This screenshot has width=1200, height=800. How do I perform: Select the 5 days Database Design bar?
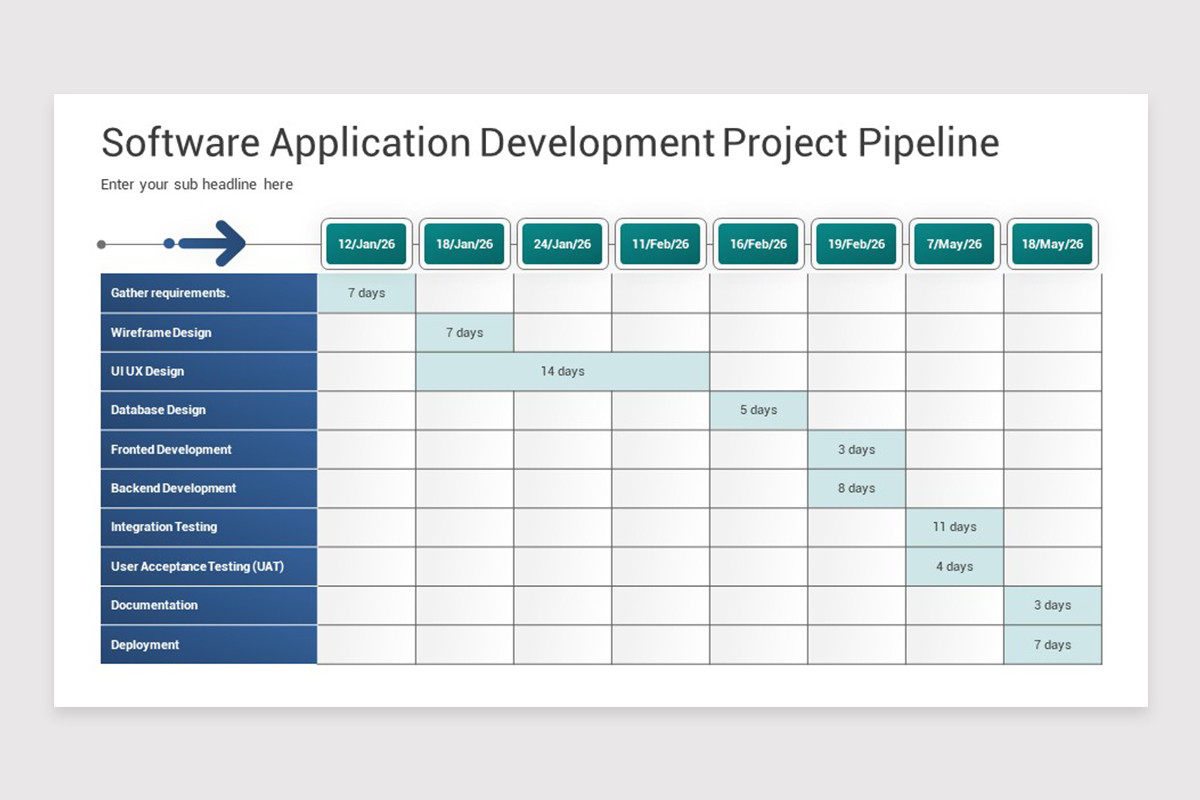pos(757,410)
